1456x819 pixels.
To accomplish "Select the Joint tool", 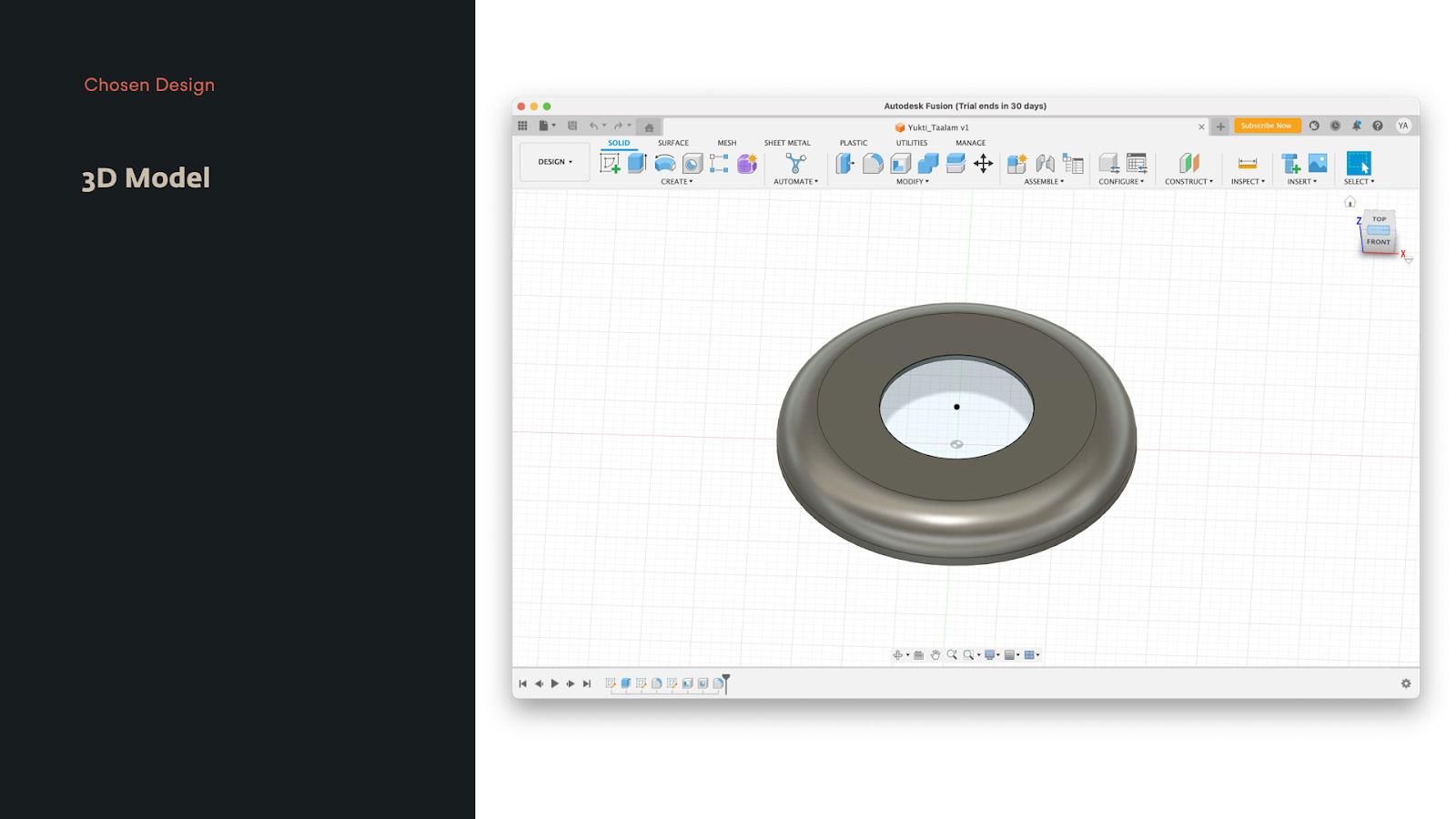I will click(1045, 163).
